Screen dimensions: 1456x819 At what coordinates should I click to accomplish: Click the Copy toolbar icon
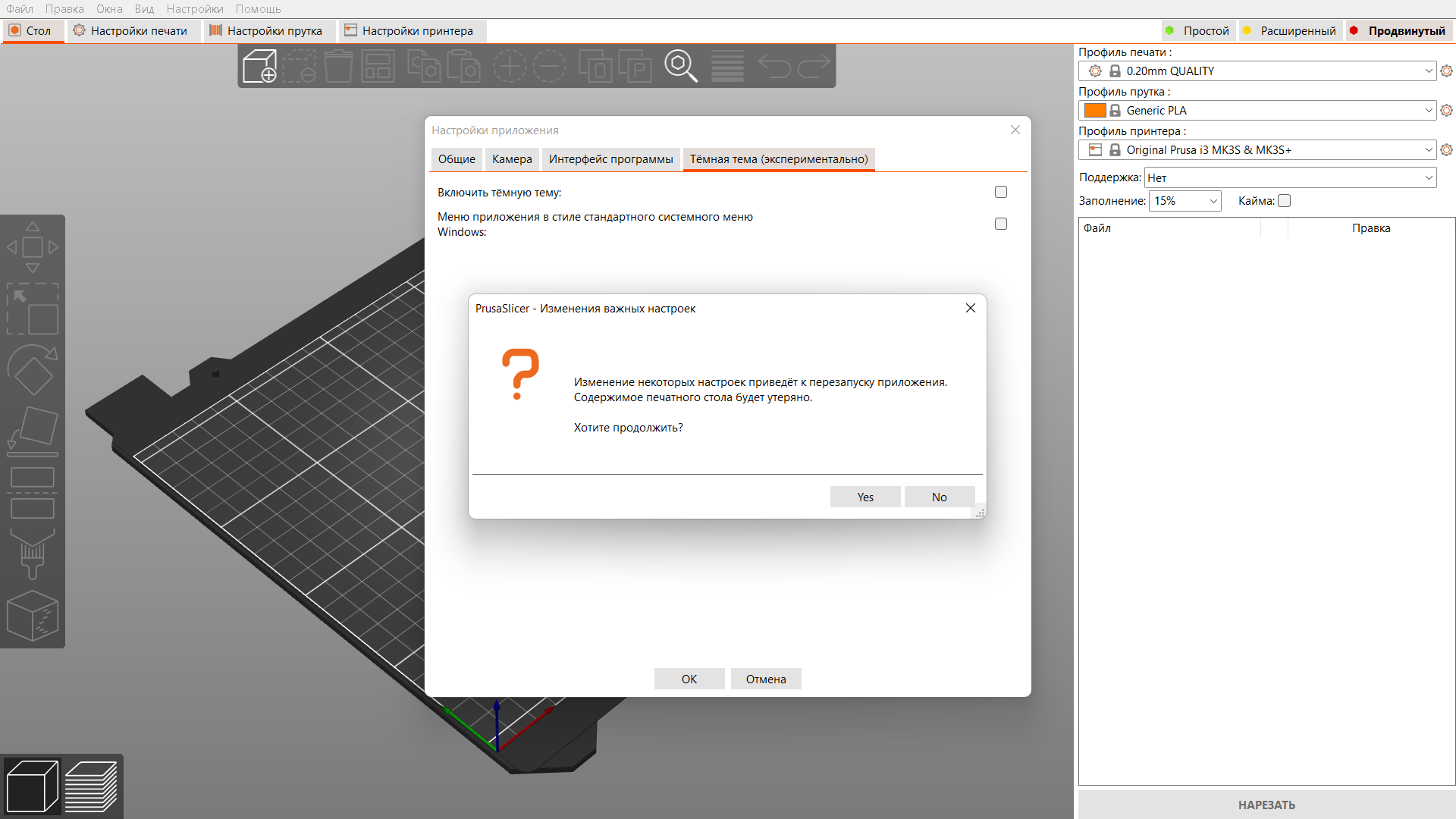pyautogui.click(x=425, y=66)
